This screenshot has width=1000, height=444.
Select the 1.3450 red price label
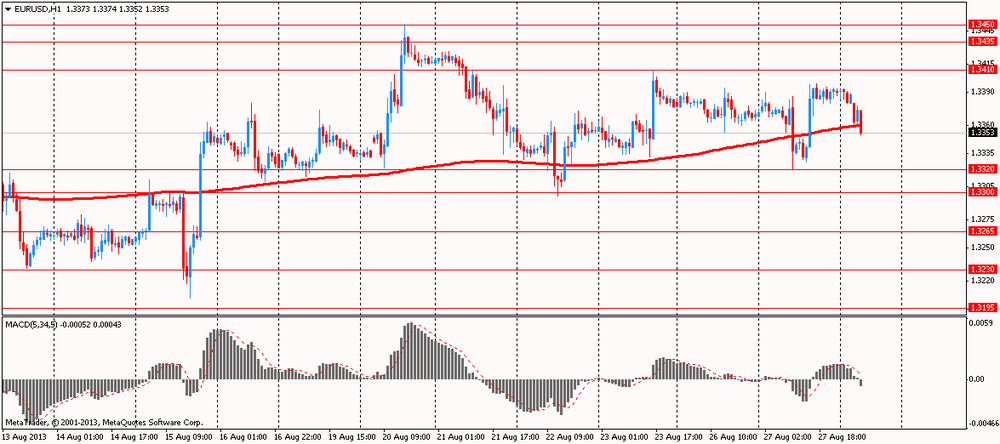(x=982, y=24)
